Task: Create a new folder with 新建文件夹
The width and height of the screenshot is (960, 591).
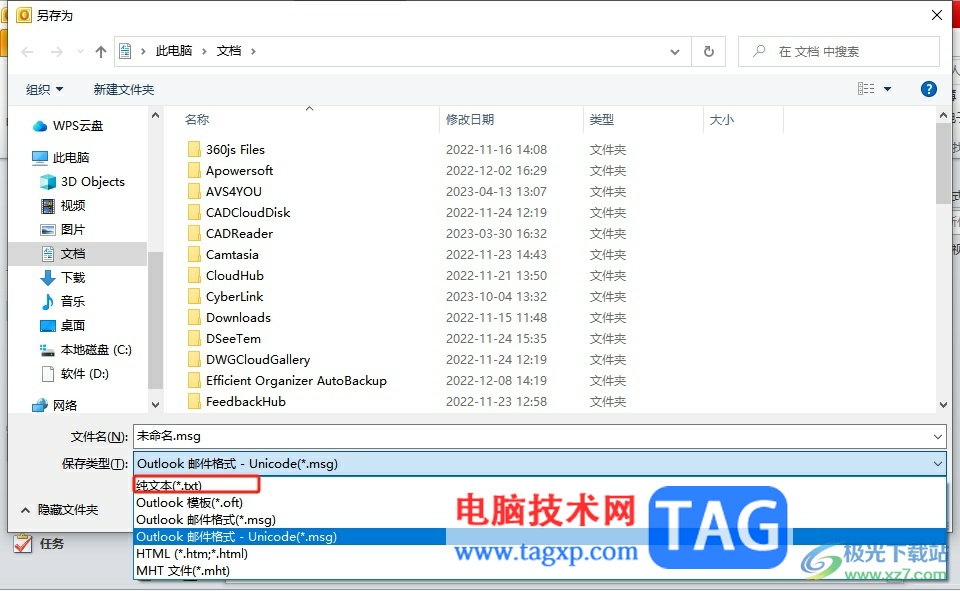Action: coord(124,89)
